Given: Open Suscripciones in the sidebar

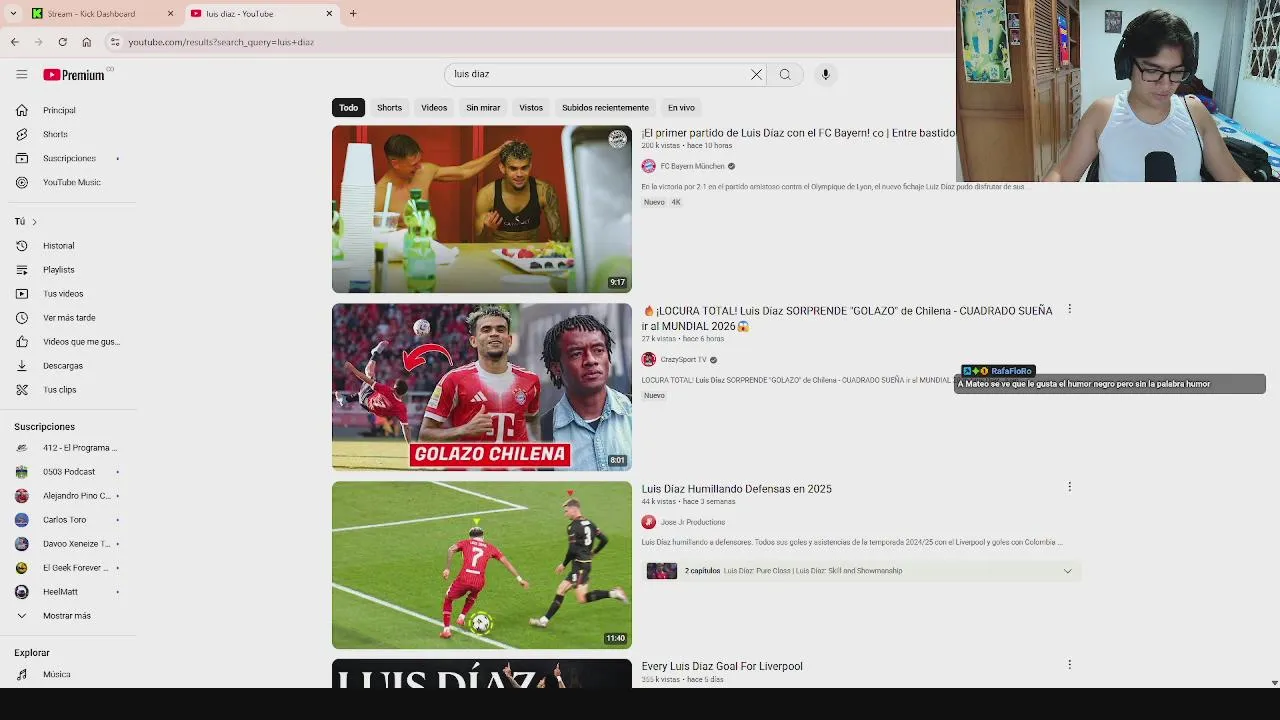Looking at the screenshot, I should point(68,158).
